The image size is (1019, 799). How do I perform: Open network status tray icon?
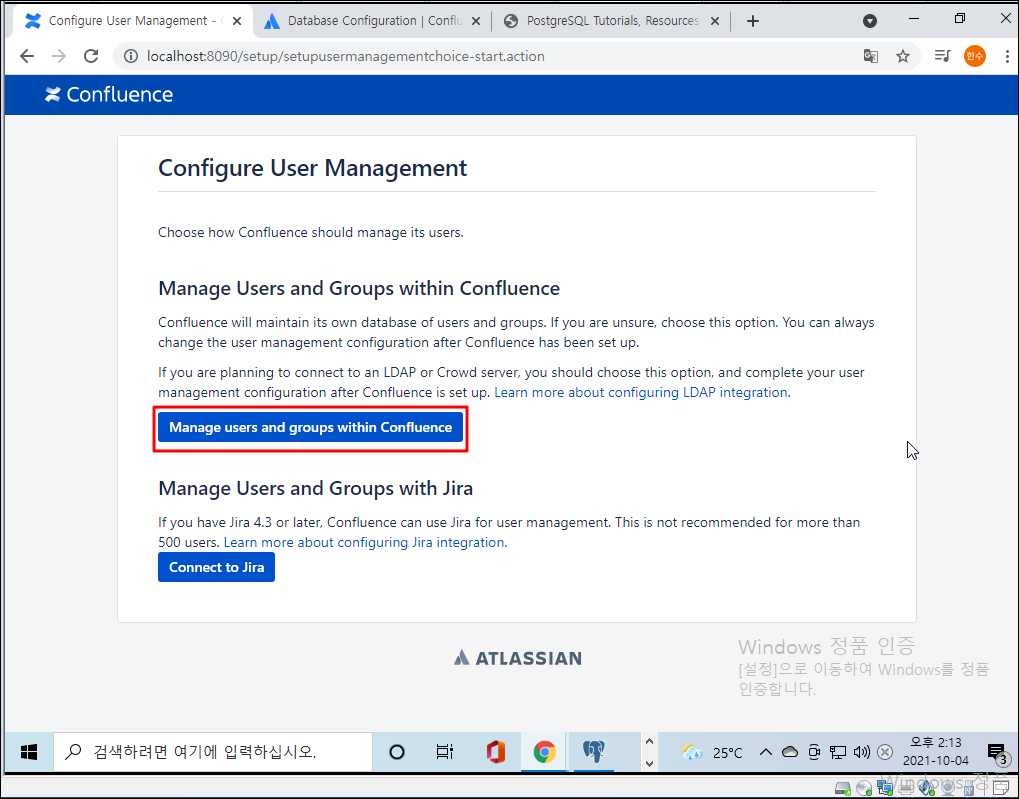pyautogui.click(x=838, y=752)
